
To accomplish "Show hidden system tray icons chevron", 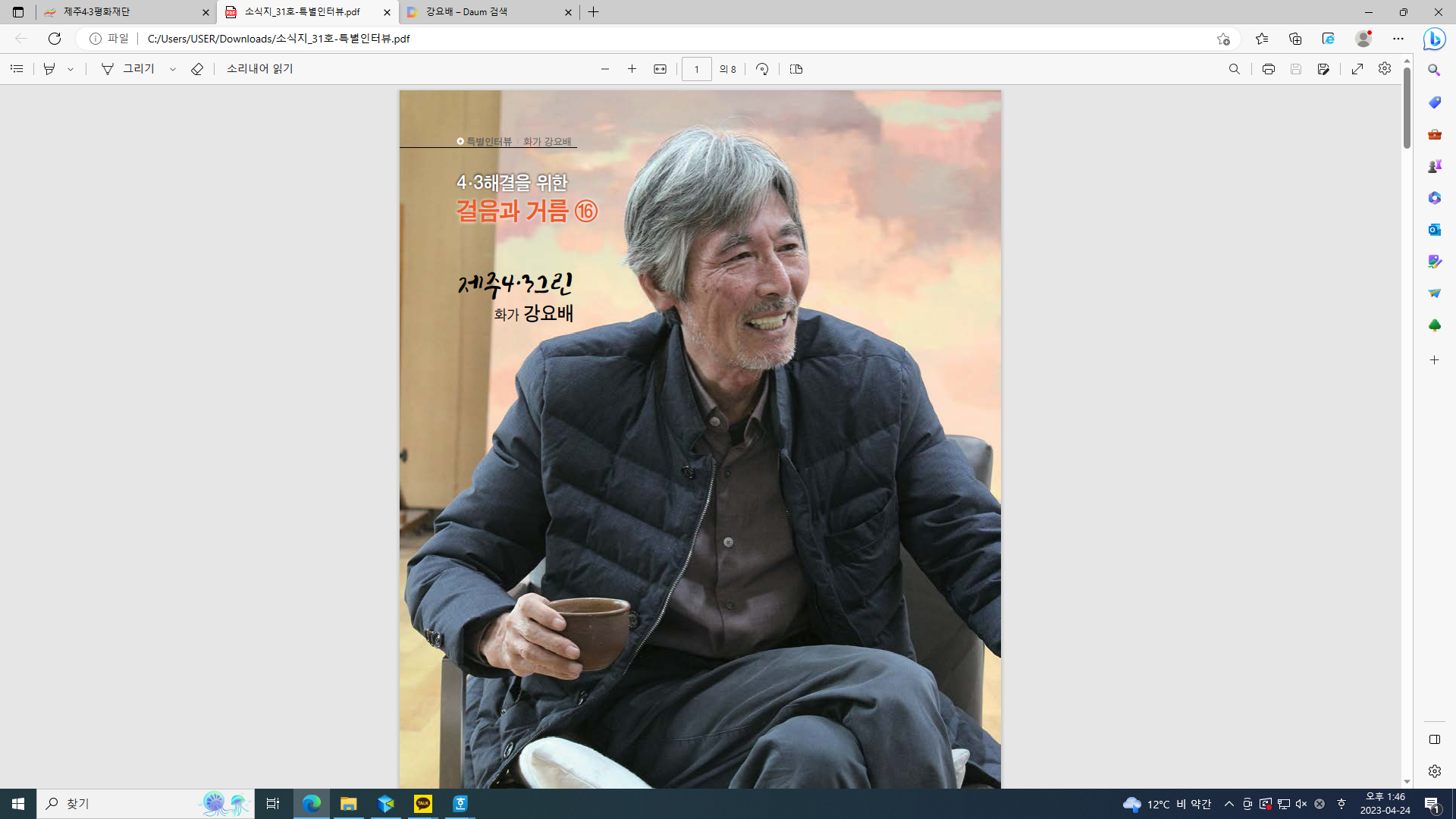I will pyautogui.click(x=1228, y=804).
